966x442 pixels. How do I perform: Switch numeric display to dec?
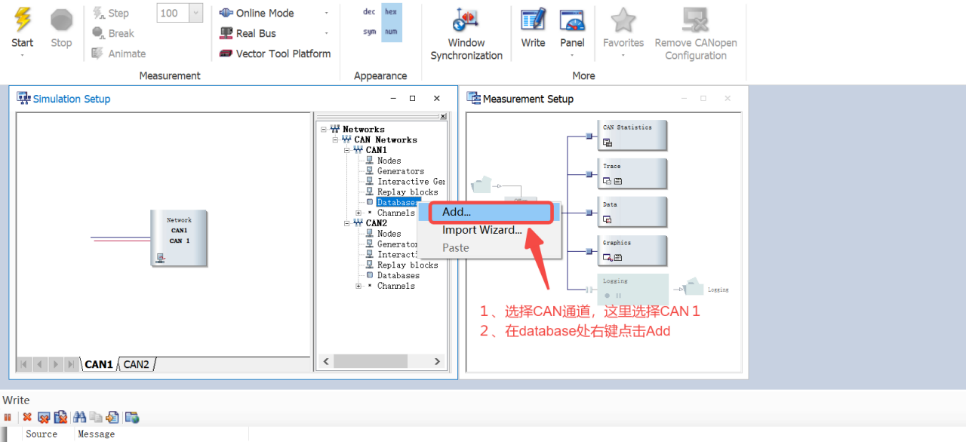click(x=370, y=12)
